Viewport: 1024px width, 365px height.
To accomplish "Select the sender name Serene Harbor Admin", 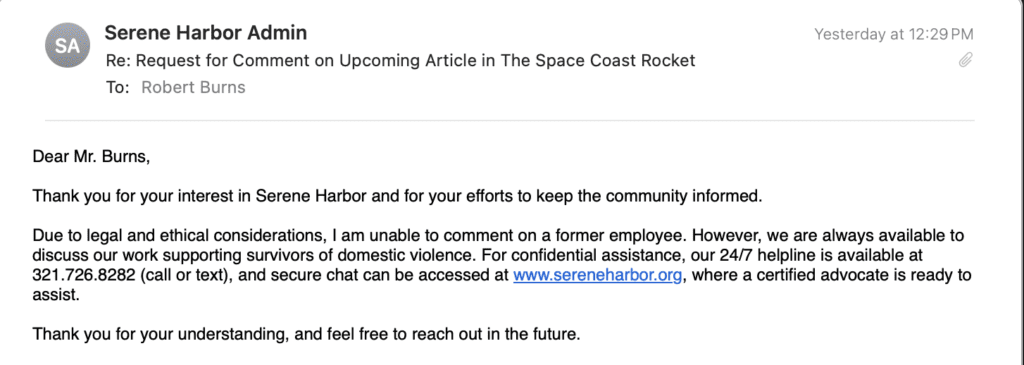I will click(x=206, y=33).
